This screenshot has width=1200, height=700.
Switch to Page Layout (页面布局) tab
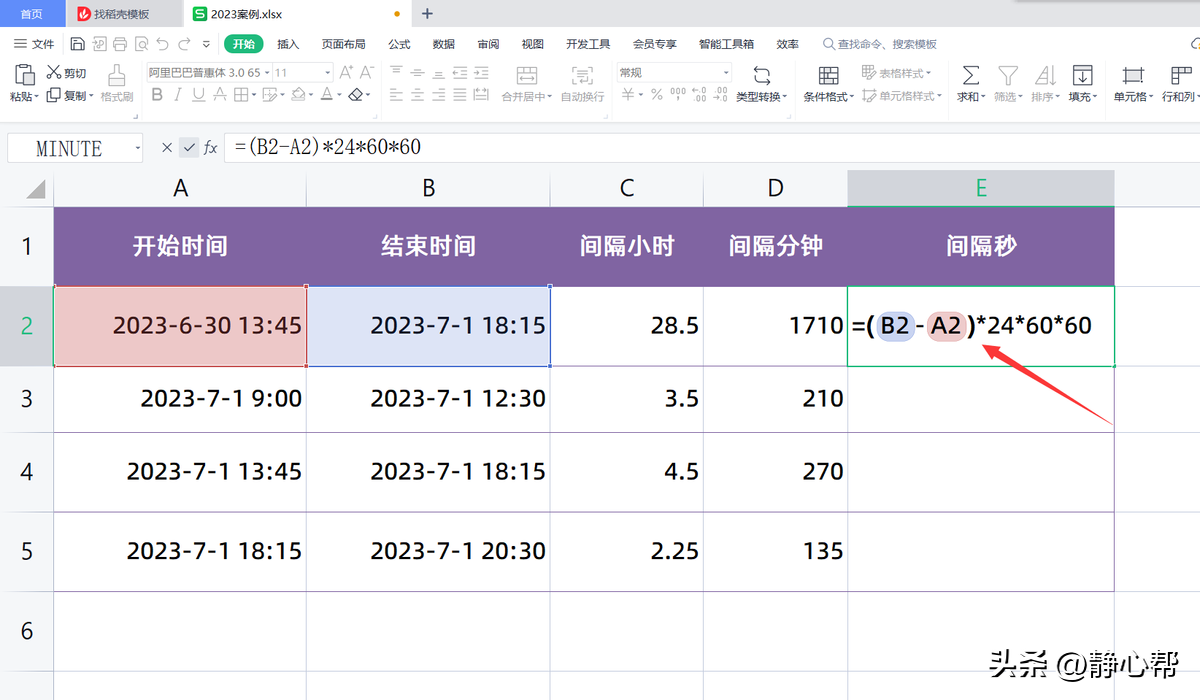point(343,44)
